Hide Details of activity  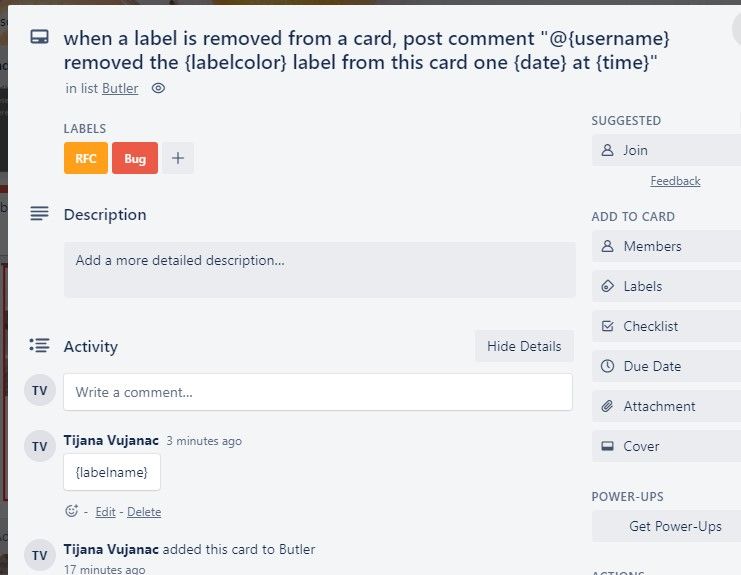pos(524,346)
